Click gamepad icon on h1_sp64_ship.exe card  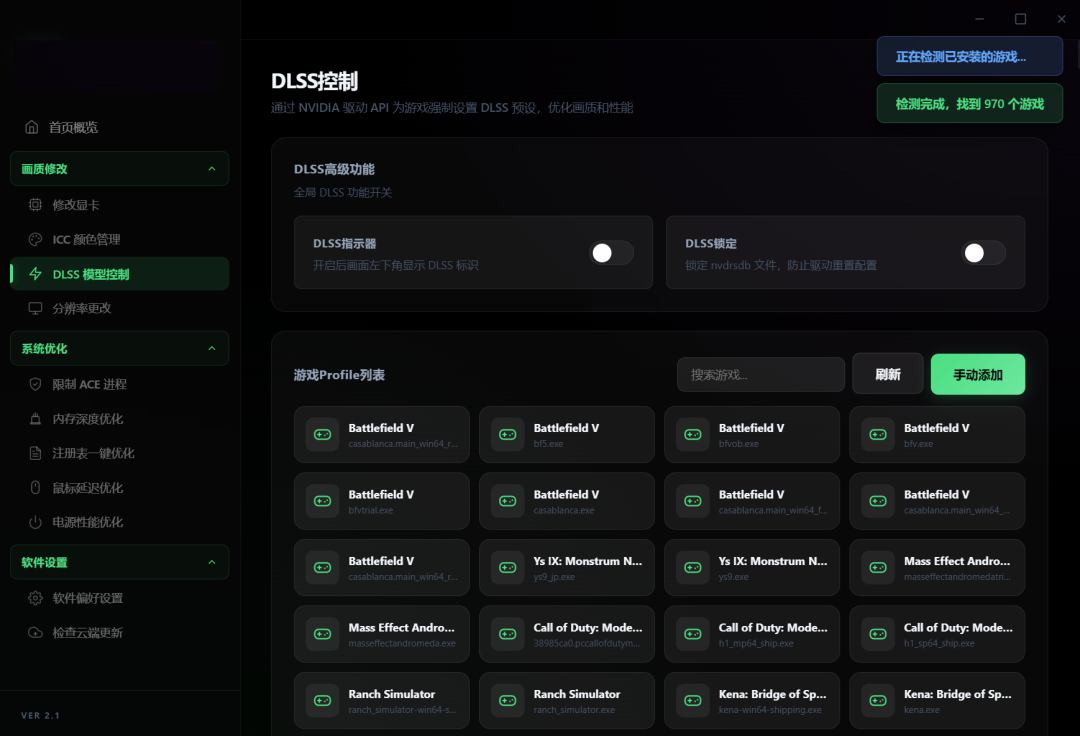pos(878,634)
